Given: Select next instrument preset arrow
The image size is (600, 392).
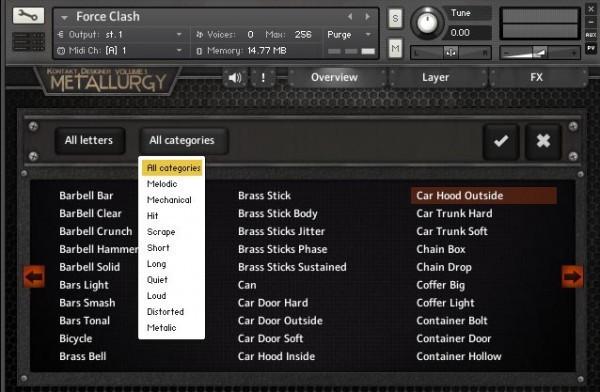Looking at the screenshot, I should (x=367, y=16).
